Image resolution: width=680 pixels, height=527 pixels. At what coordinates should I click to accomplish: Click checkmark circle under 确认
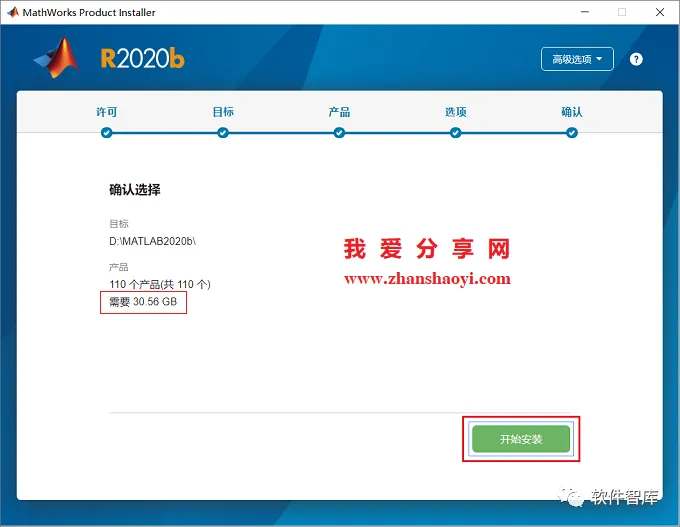pyautogui.click(x=572, y=133)
